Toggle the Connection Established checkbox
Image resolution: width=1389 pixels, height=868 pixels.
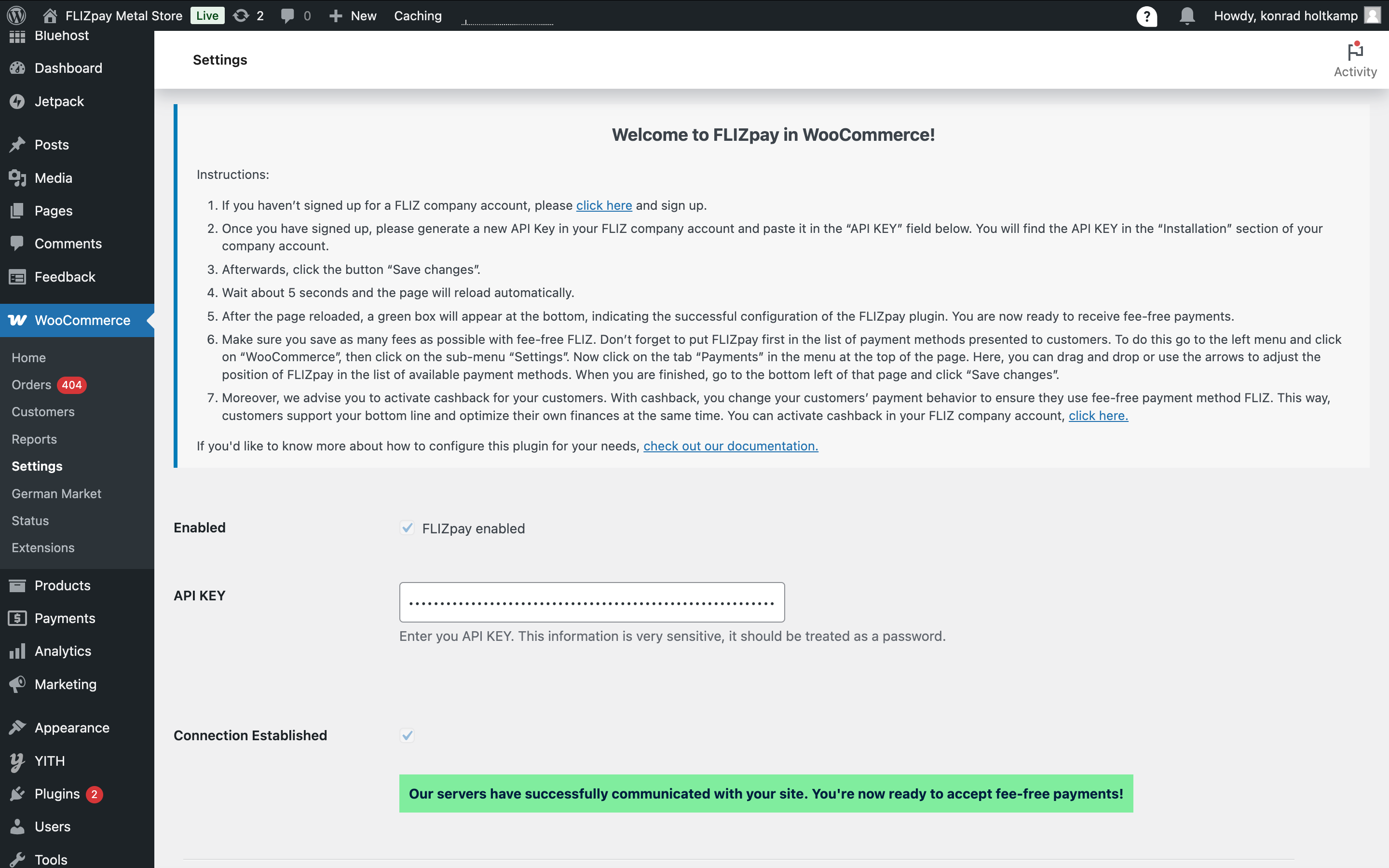pyautogui.click(x=407, y=735)
